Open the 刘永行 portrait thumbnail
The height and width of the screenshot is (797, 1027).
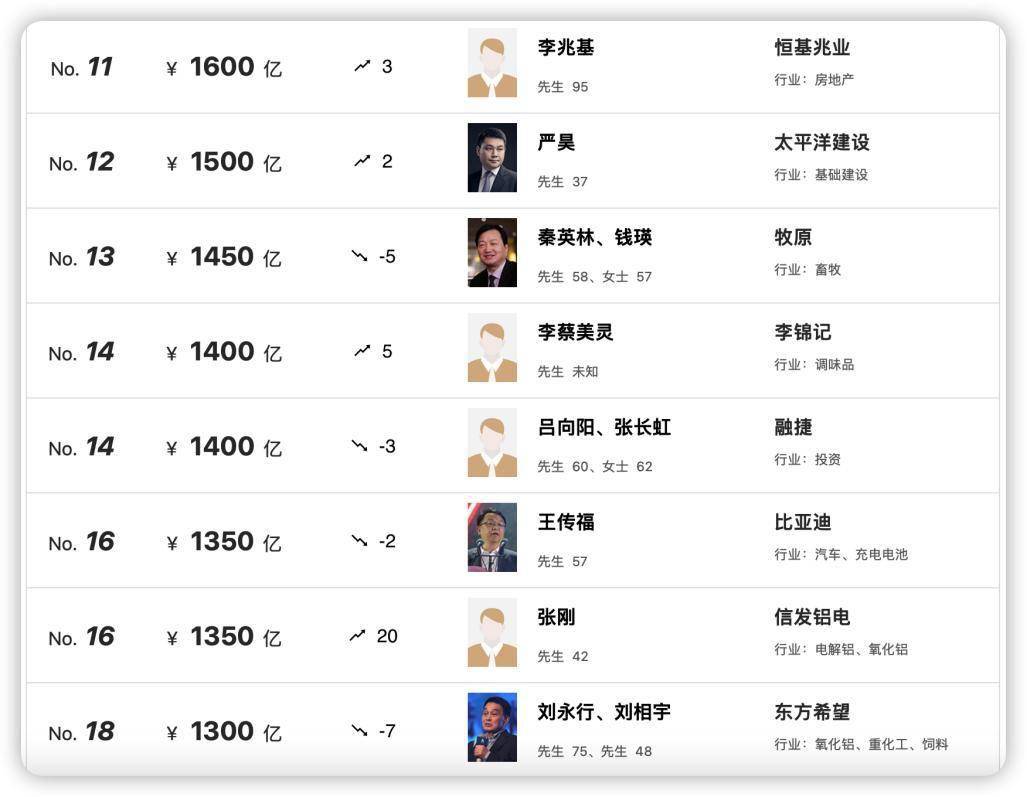click(x=492, y=728)
